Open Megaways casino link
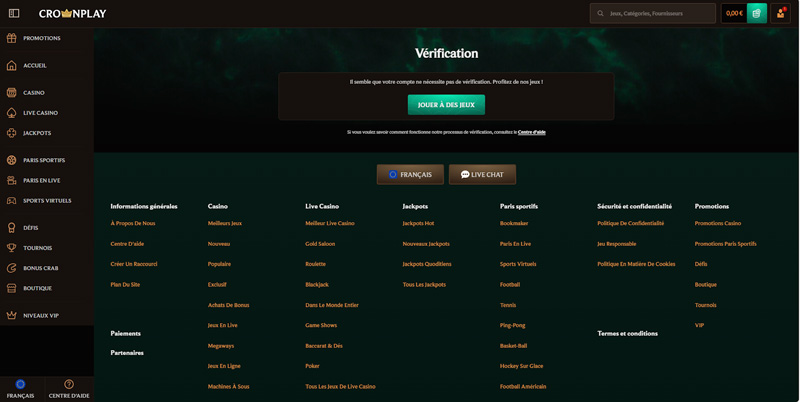The width and height of the screenshot is (800, 402). click(x=221, y=346)
